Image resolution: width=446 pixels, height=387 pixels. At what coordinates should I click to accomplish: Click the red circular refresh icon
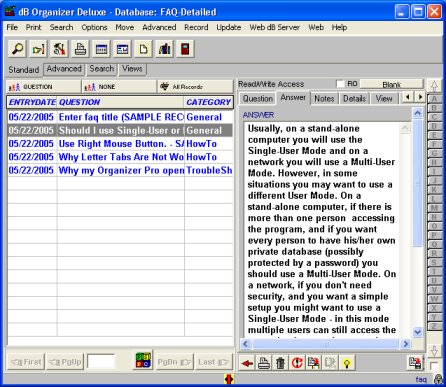[x=297, y=363]
